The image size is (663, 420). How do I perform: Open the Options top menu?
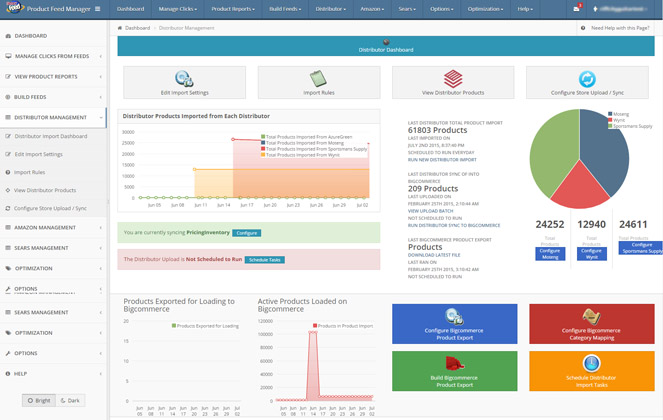tap(441, 9)
